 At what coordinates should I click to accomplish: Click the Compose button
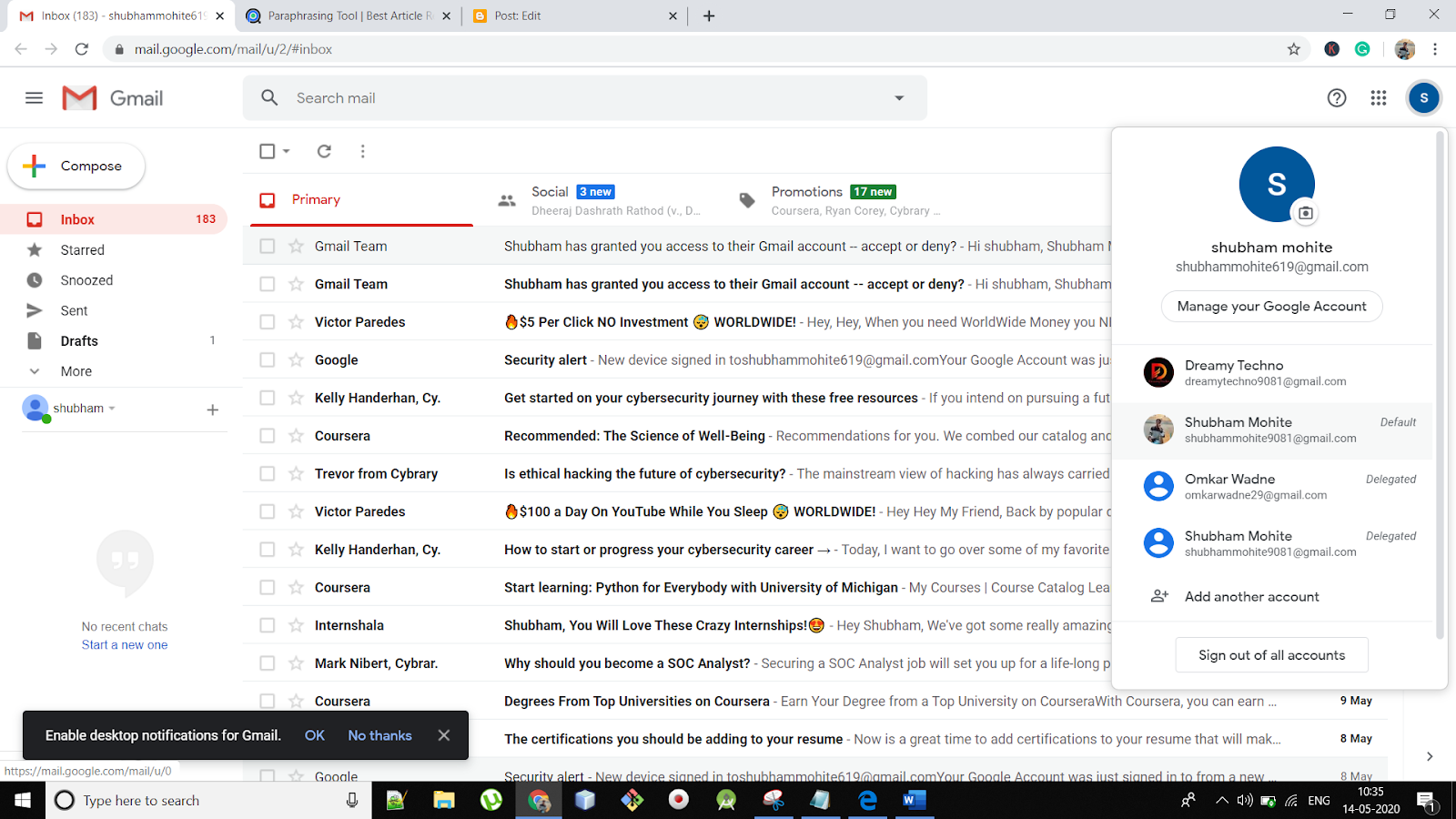[x=76, y=166]
